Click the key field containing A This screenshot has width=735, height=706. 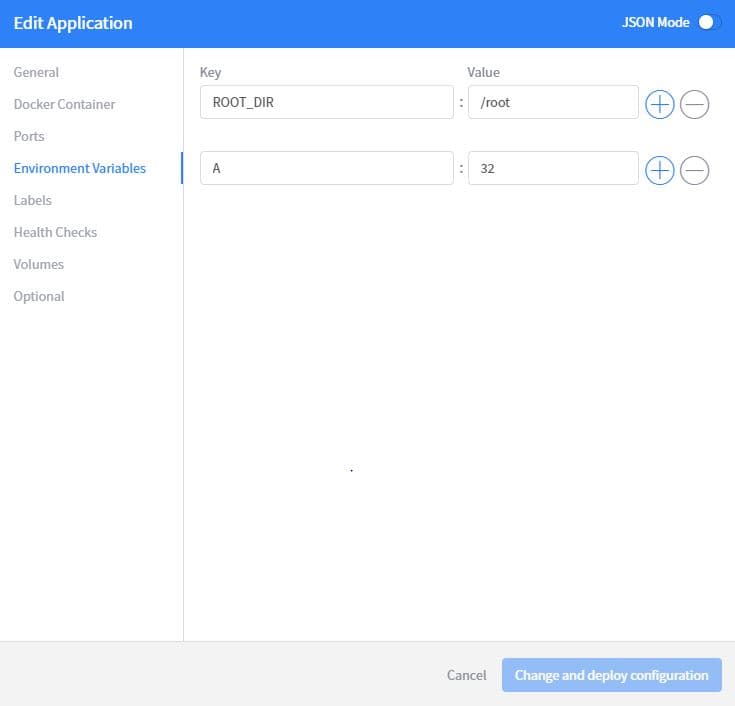pyautogui.click(x=326, y=169)
